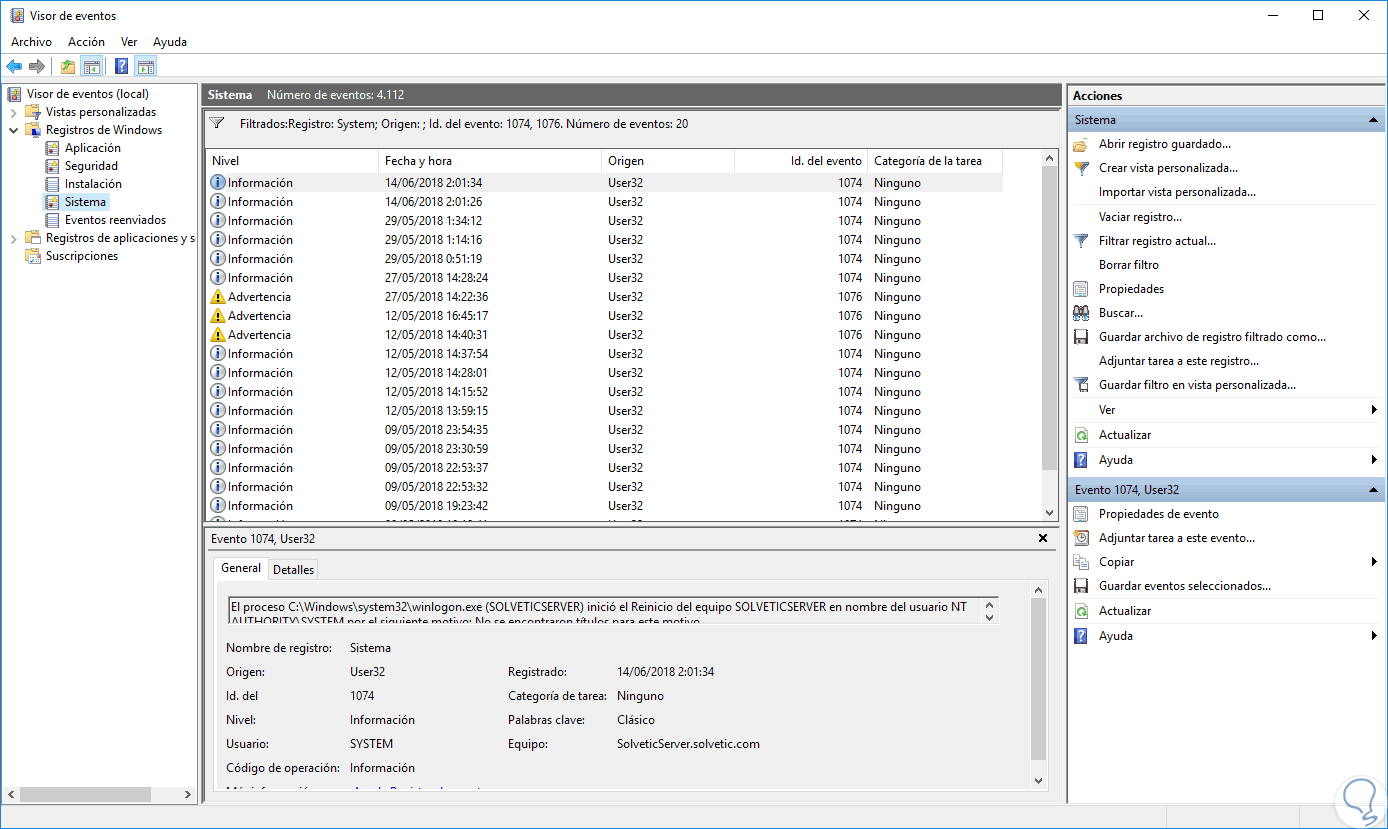Click the funnel icon for Filtrar registro actual
Image resolution: width=1388 pixels, height=829 pixels.
[1081, 241]
